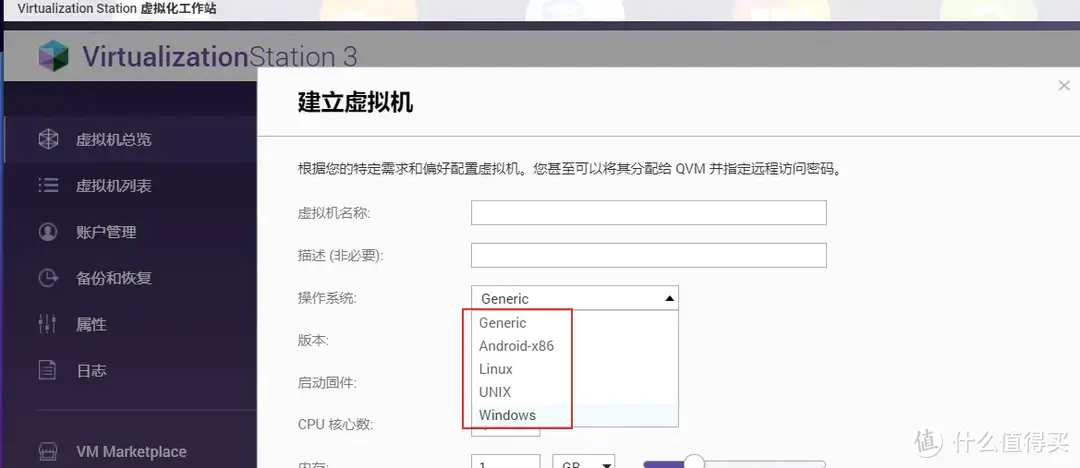Click the 属性 sliders icon
This screenshot has width=1080, height=468.
[48, 324]
